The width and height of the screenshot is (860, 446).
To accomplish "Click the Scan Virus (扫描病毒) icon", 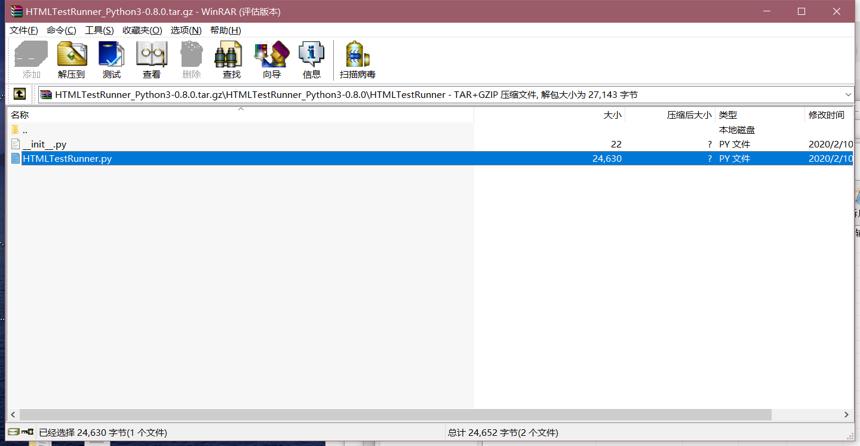I will point(357,60).
